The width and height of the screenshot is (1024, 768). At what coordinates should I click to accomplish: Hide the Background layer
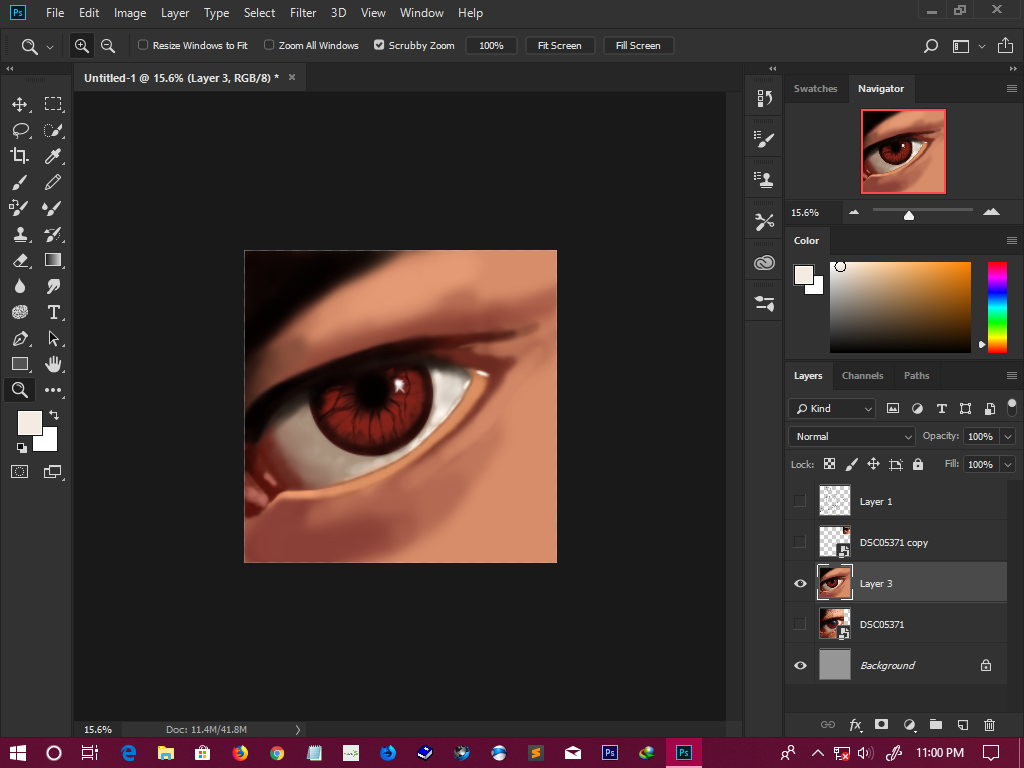pyautogui.click(x=800, y=665)
